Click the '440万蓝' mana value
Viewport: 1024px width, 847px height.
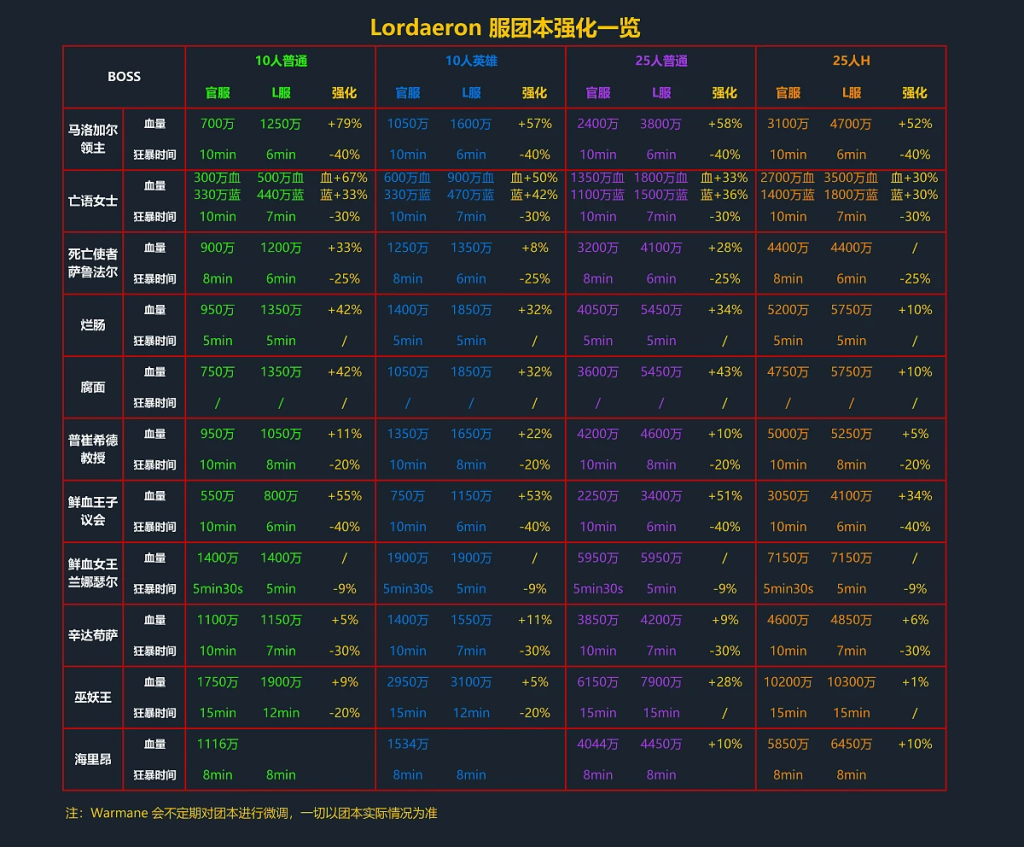pyautogui.click(x=281, y=195)
